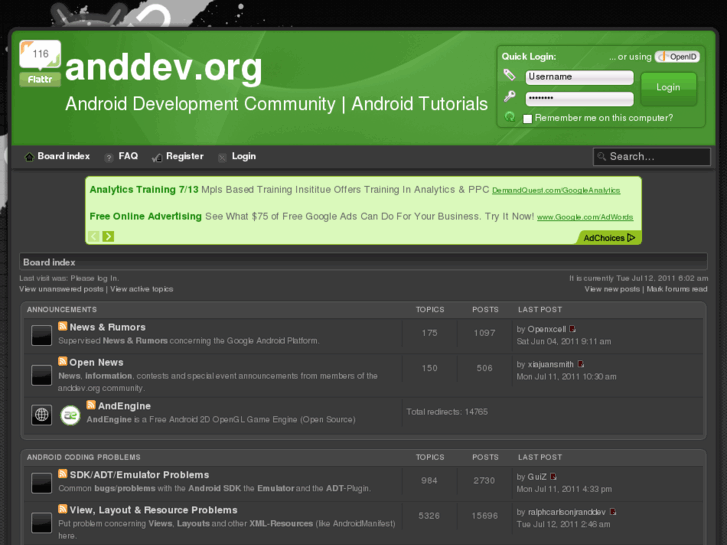This screenshot has height=545, width=727.
Task: Open View new posts
Action: pos(612,289)
